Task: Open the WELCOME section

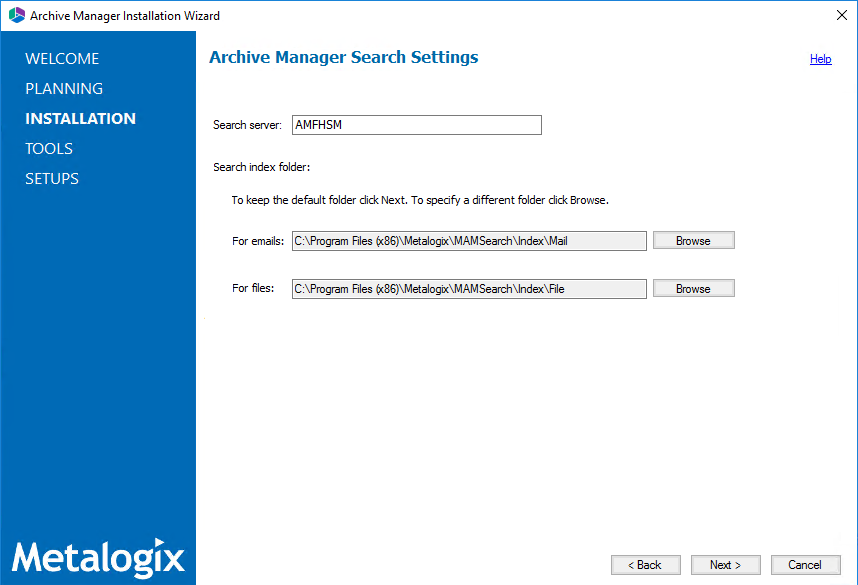Action: (x=62, y=59)
